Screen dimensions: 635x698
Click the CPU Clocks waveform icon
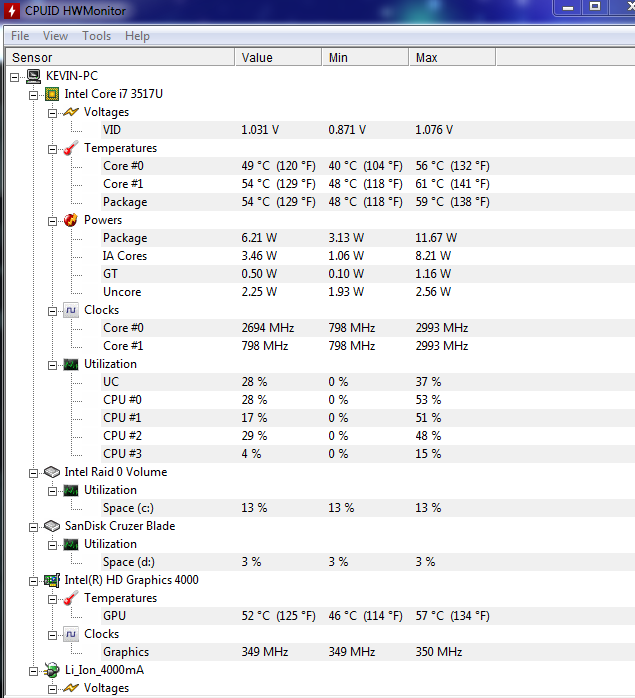click(x=71, y=310)
